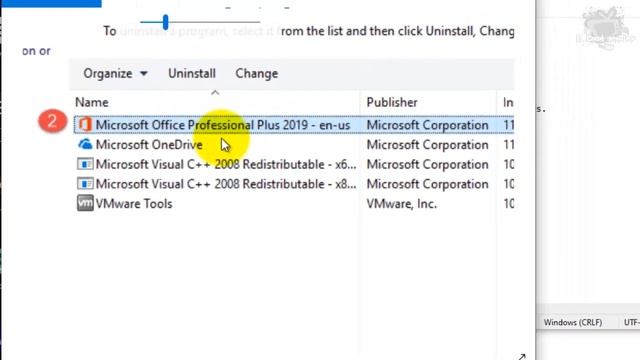
Task: Click the VMware, Inc. publisher cell
Action: coord(402,204)
